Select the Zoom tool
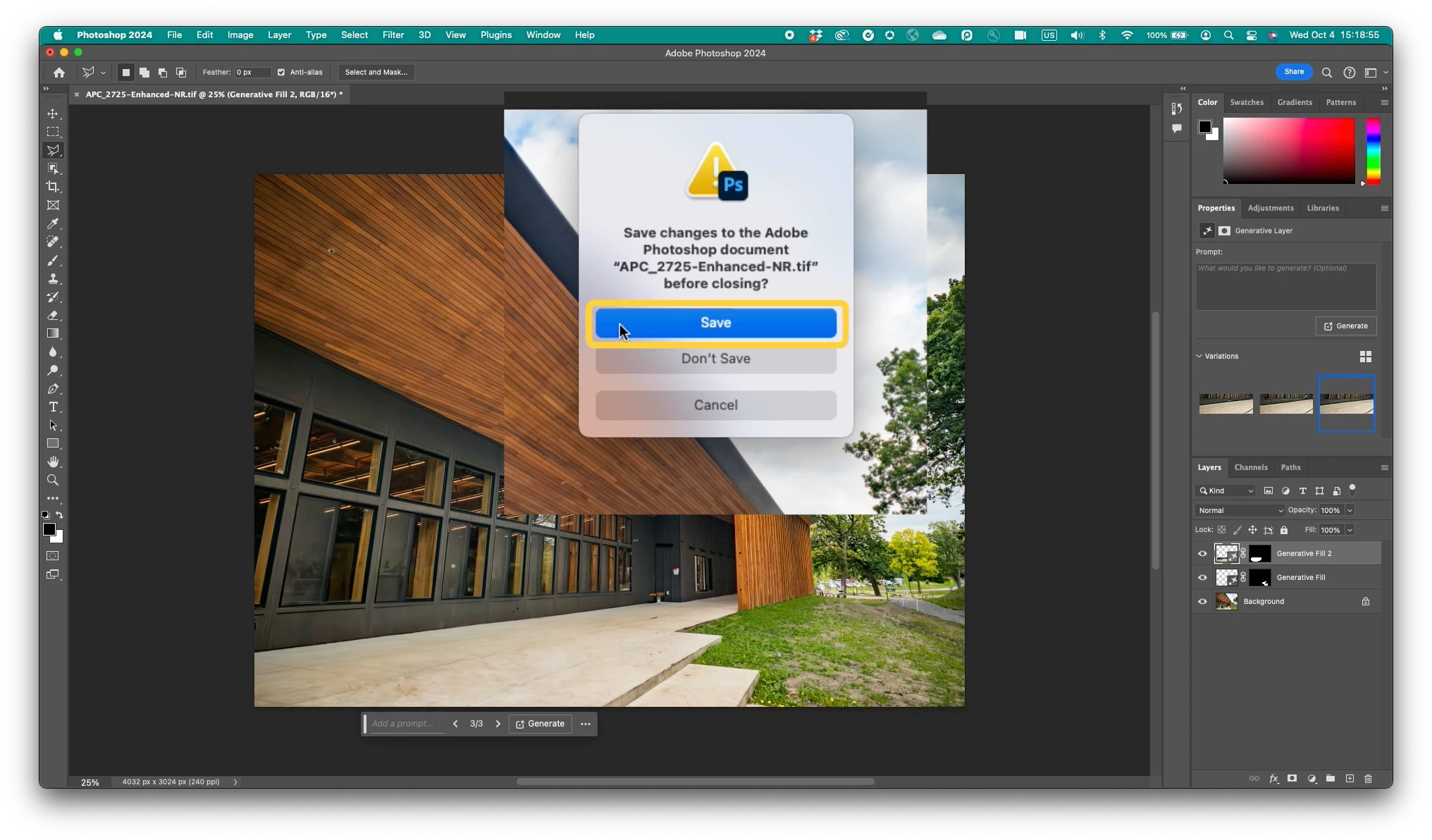The height and width of the screenshot is (840, 1432). coord(53,480)
